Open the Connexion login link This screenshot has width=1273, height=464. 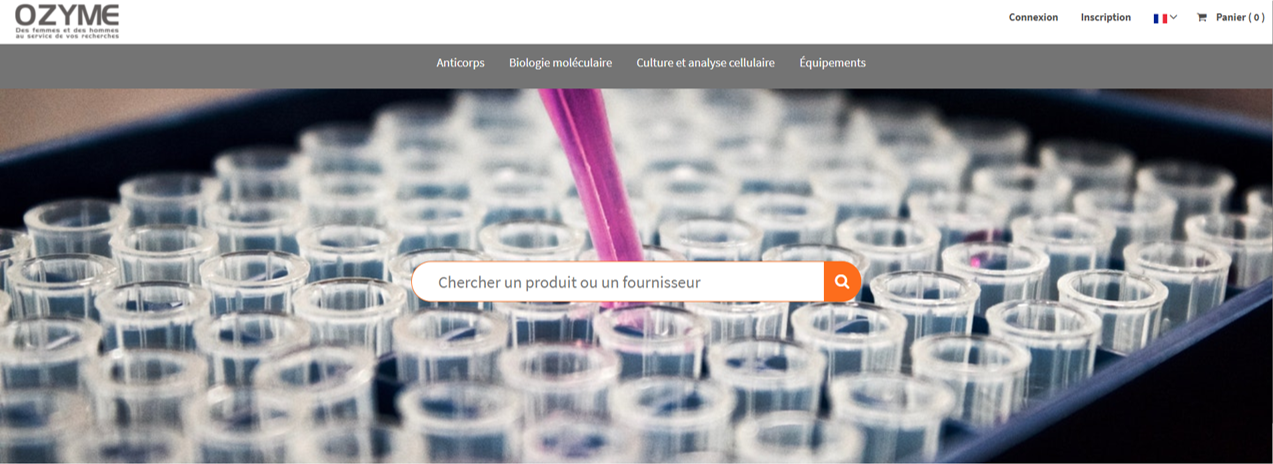(1033, 17)
